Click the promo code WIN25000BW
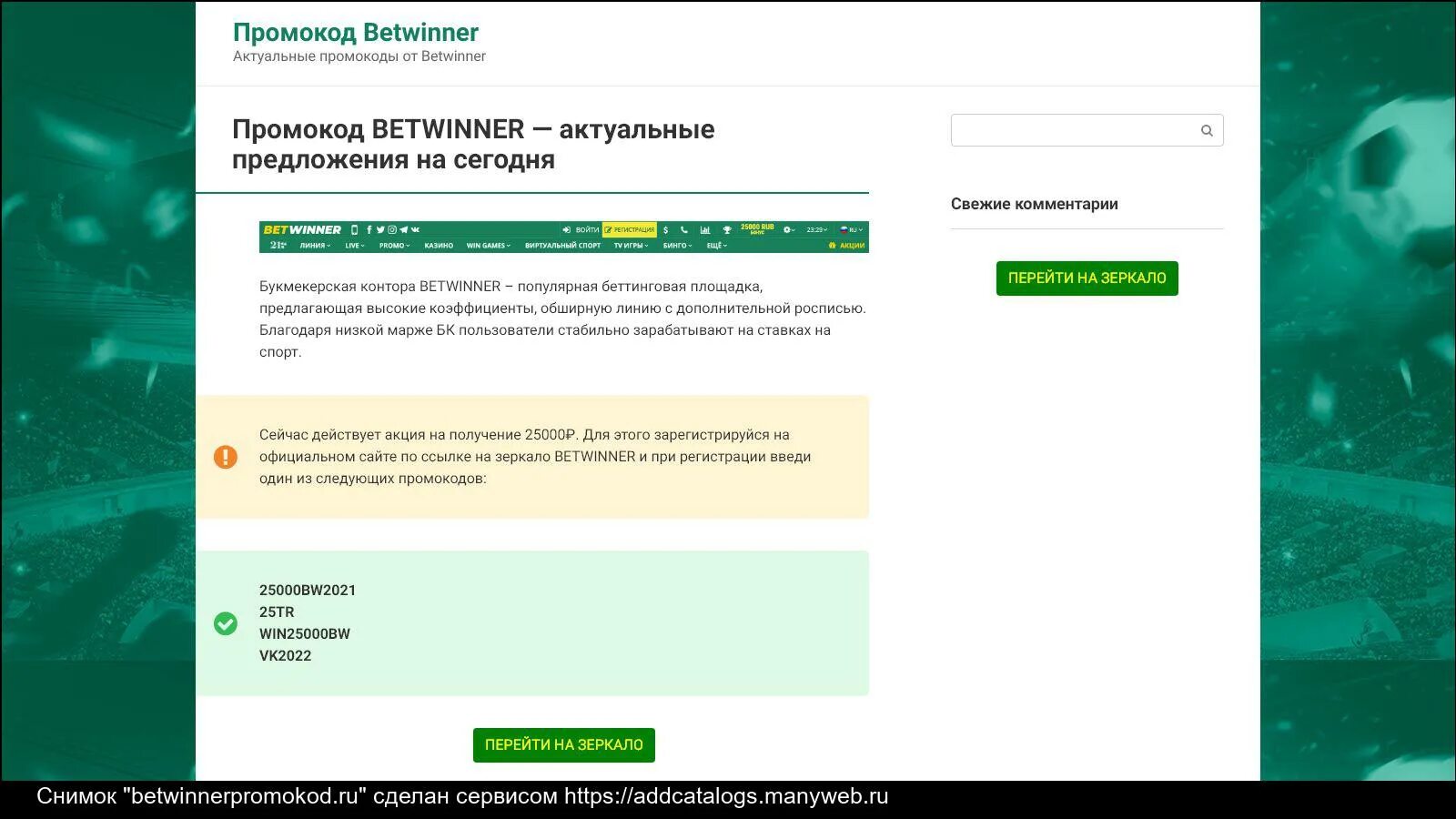This screenshot has height=819, width=1456. click(305, 633)
